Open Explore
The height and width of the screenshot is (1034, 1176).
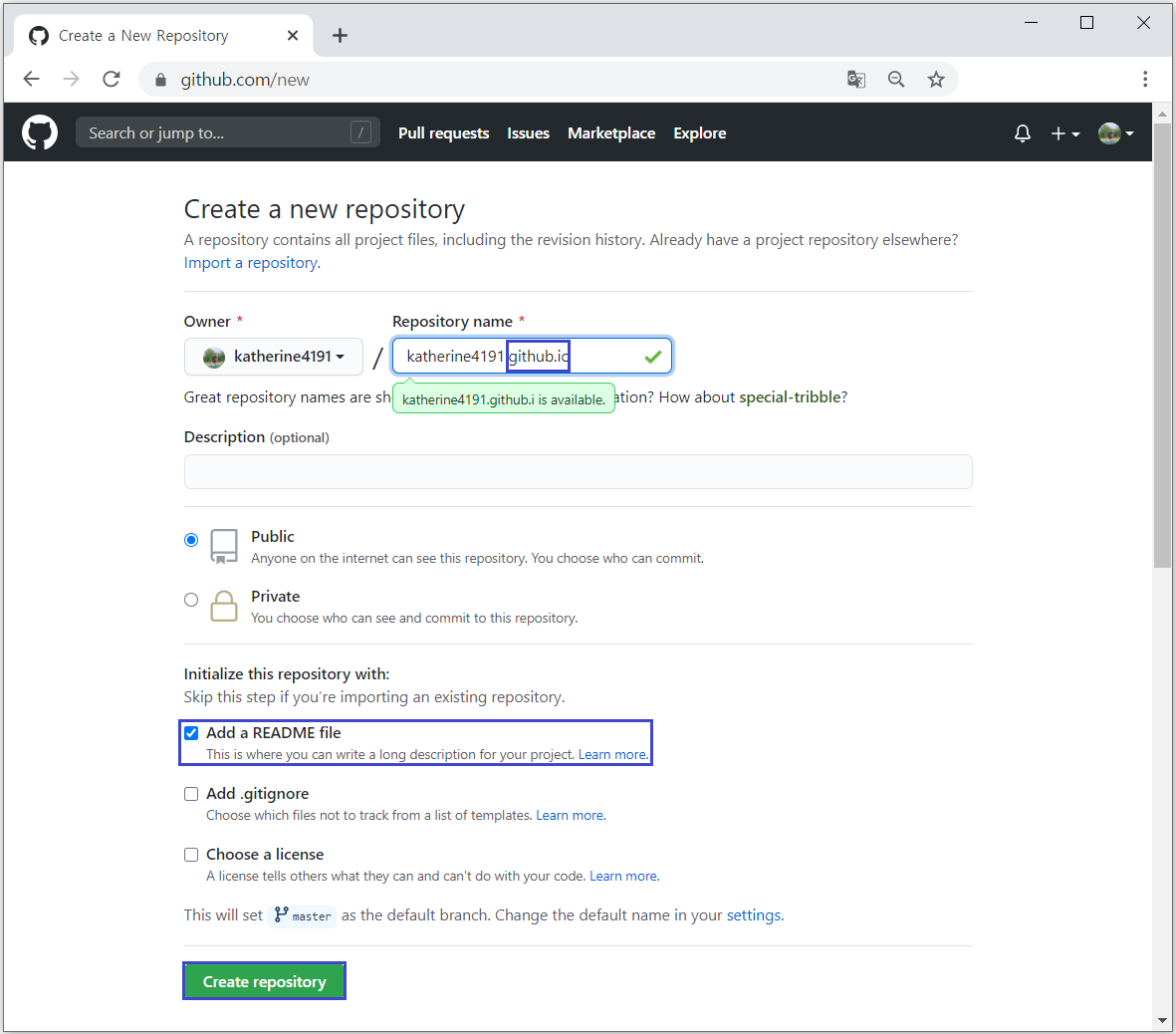[700, 132]
